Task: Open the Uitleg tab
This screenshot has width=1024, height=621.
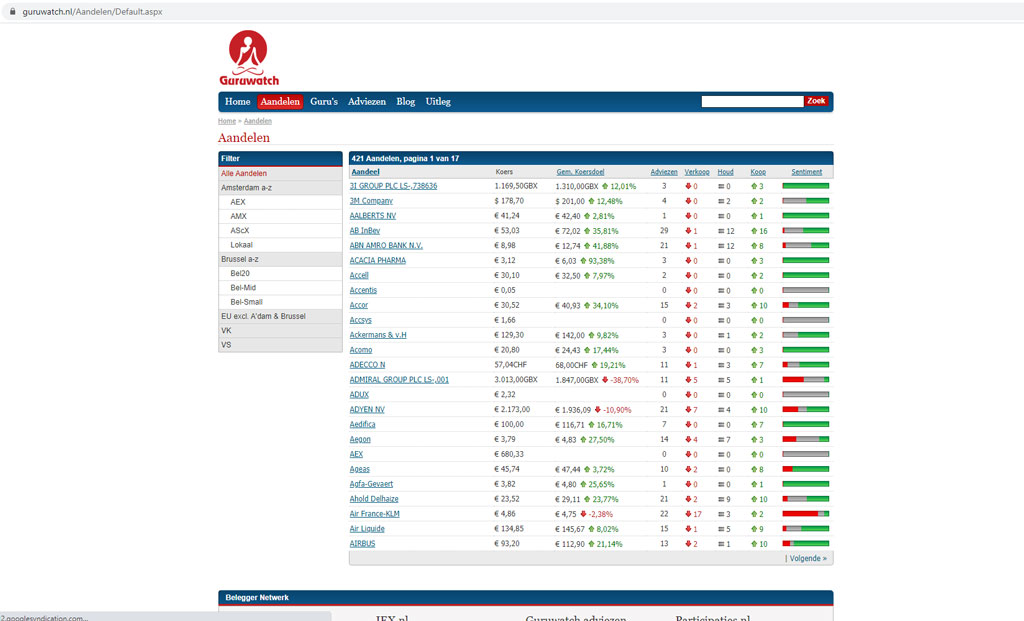Action: [438, 102]
